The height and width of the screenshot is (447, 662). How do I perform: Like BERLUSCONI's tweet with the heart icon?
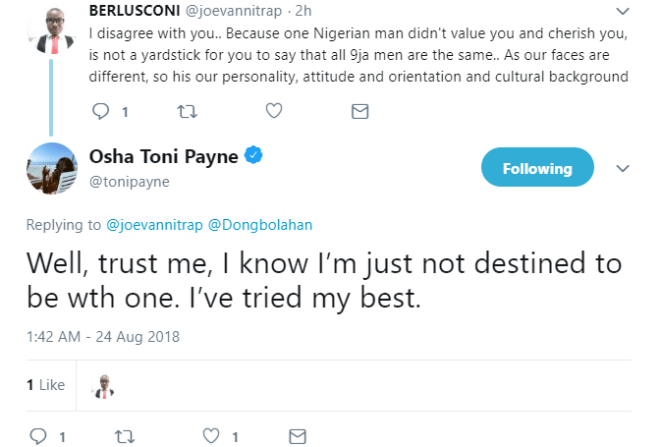[273, 112]
